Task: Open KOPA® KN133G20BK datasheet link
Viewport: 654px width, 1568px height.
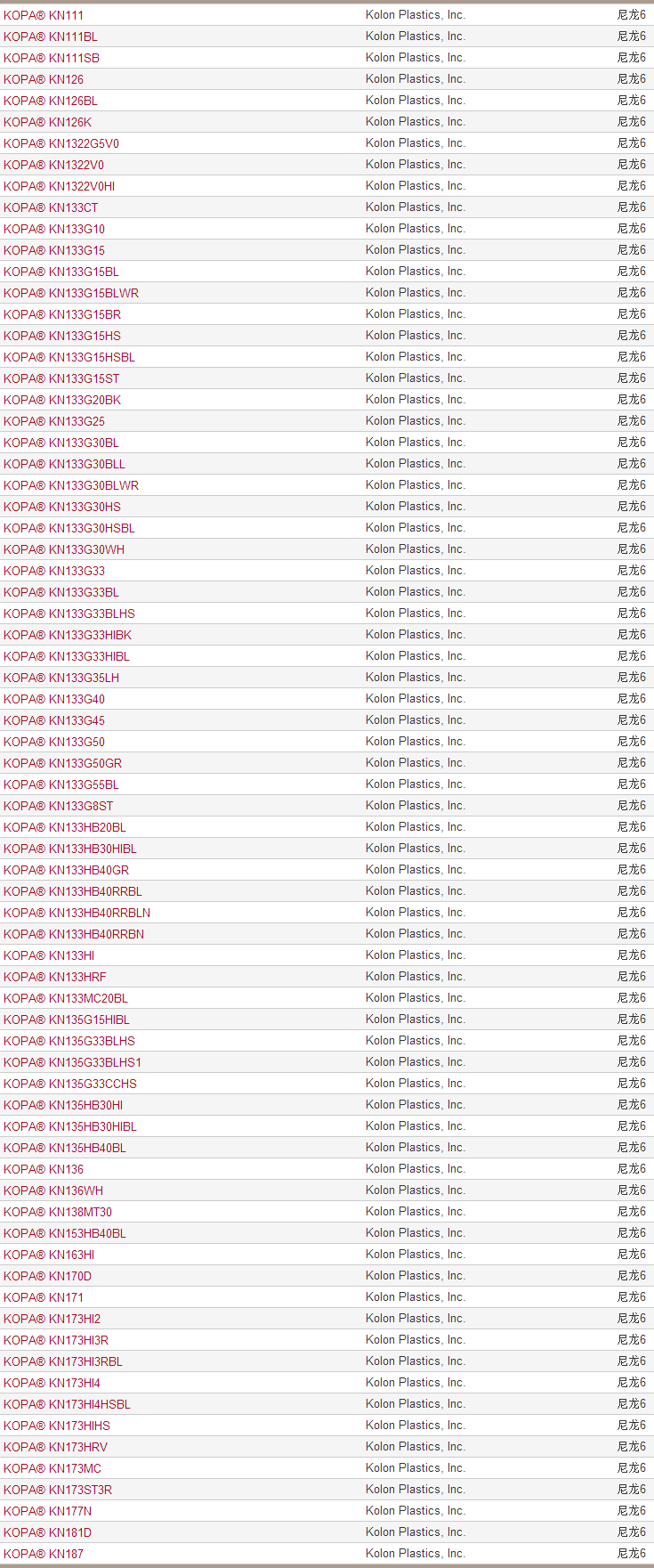Action: pos(62,400)
